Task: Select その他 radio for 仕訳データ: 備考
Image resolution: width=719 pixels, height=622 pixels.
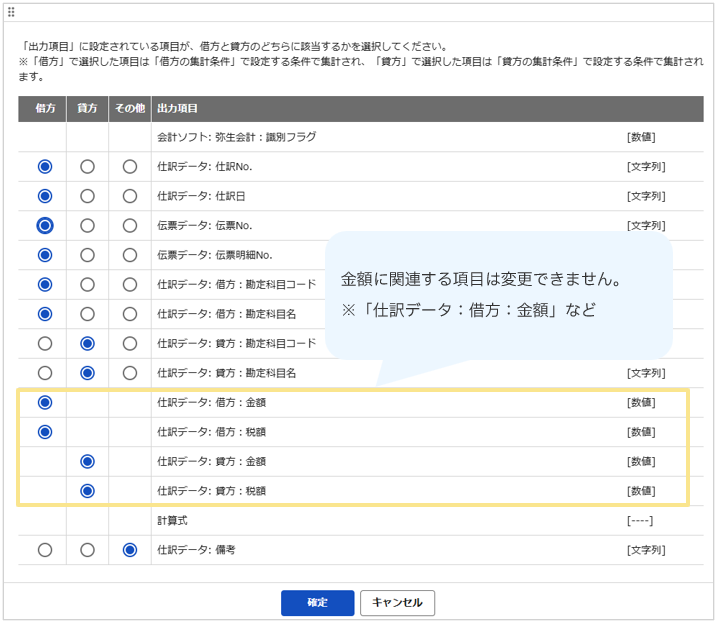Action: pyautogui.click(x=130, y=550)
